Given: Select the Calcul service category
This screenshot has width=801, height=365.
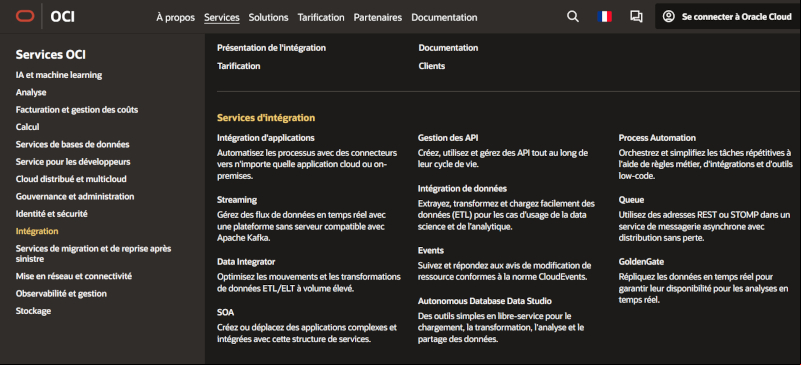Looking at the screenshot, I should [28, 127].
